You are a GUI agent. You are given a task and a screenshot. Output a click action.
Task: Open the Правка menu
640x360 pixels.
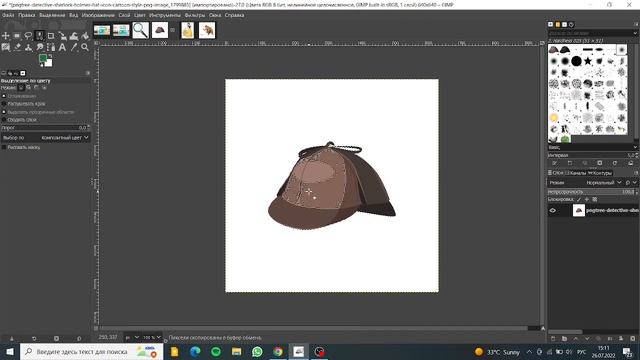27,15
